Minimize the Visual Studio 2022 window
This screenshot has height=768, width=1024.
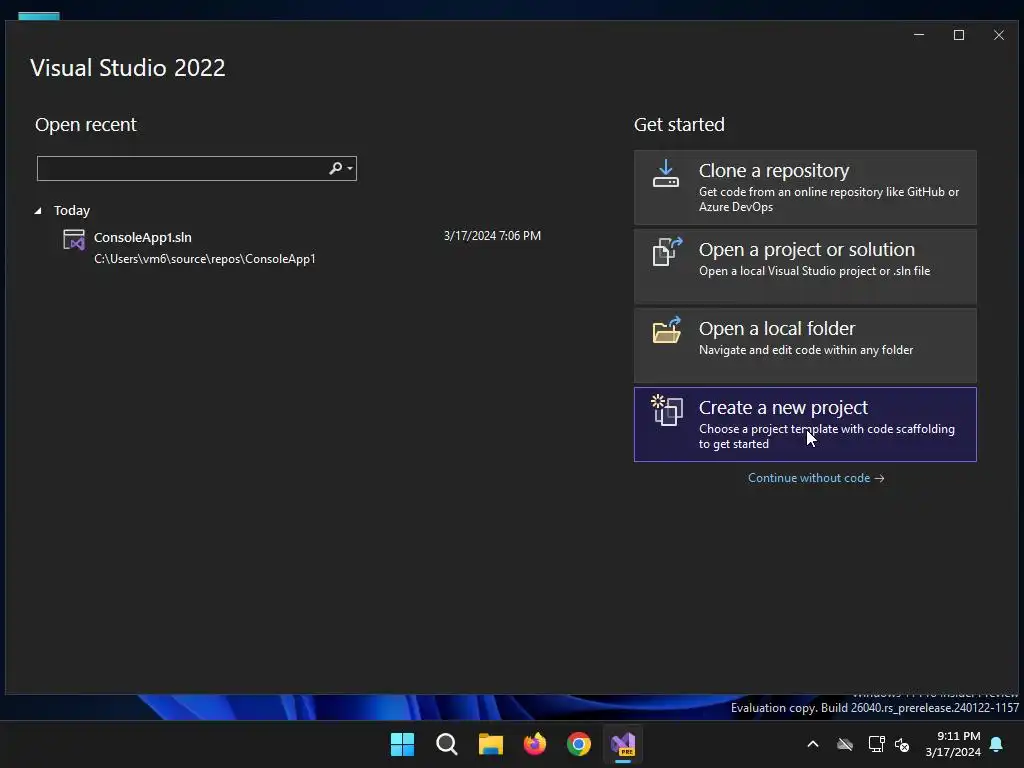pyautogui.click(x=919, y=35)
